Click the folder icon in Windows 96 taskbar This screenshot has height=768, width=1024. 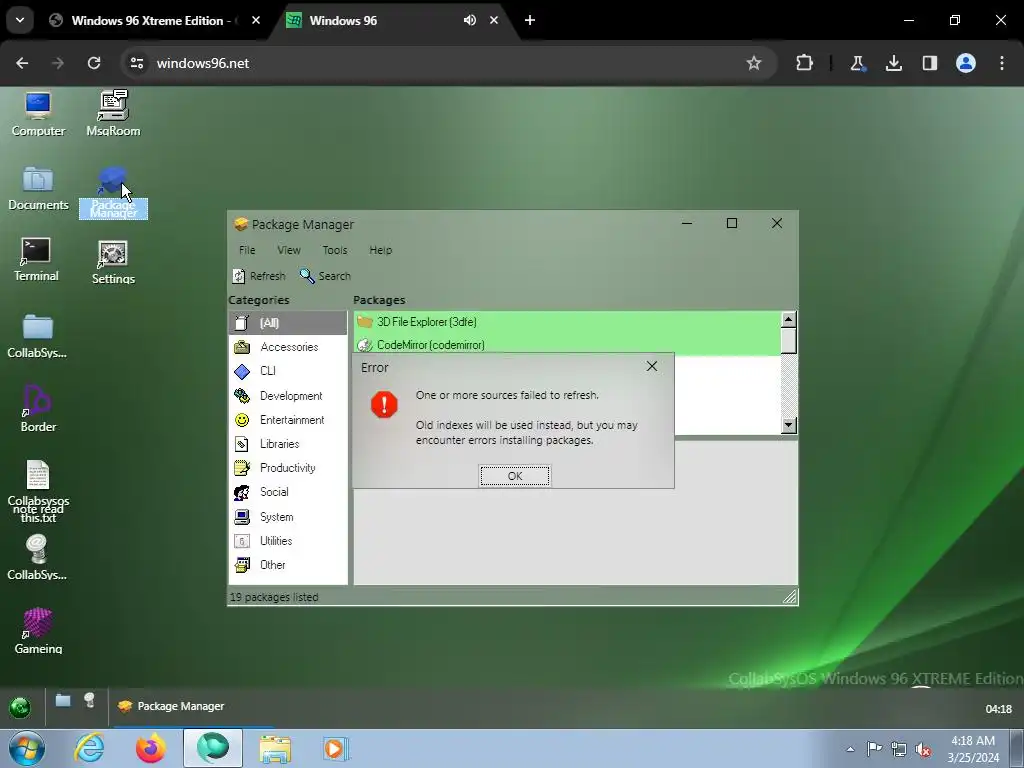(x=63, y=701)
